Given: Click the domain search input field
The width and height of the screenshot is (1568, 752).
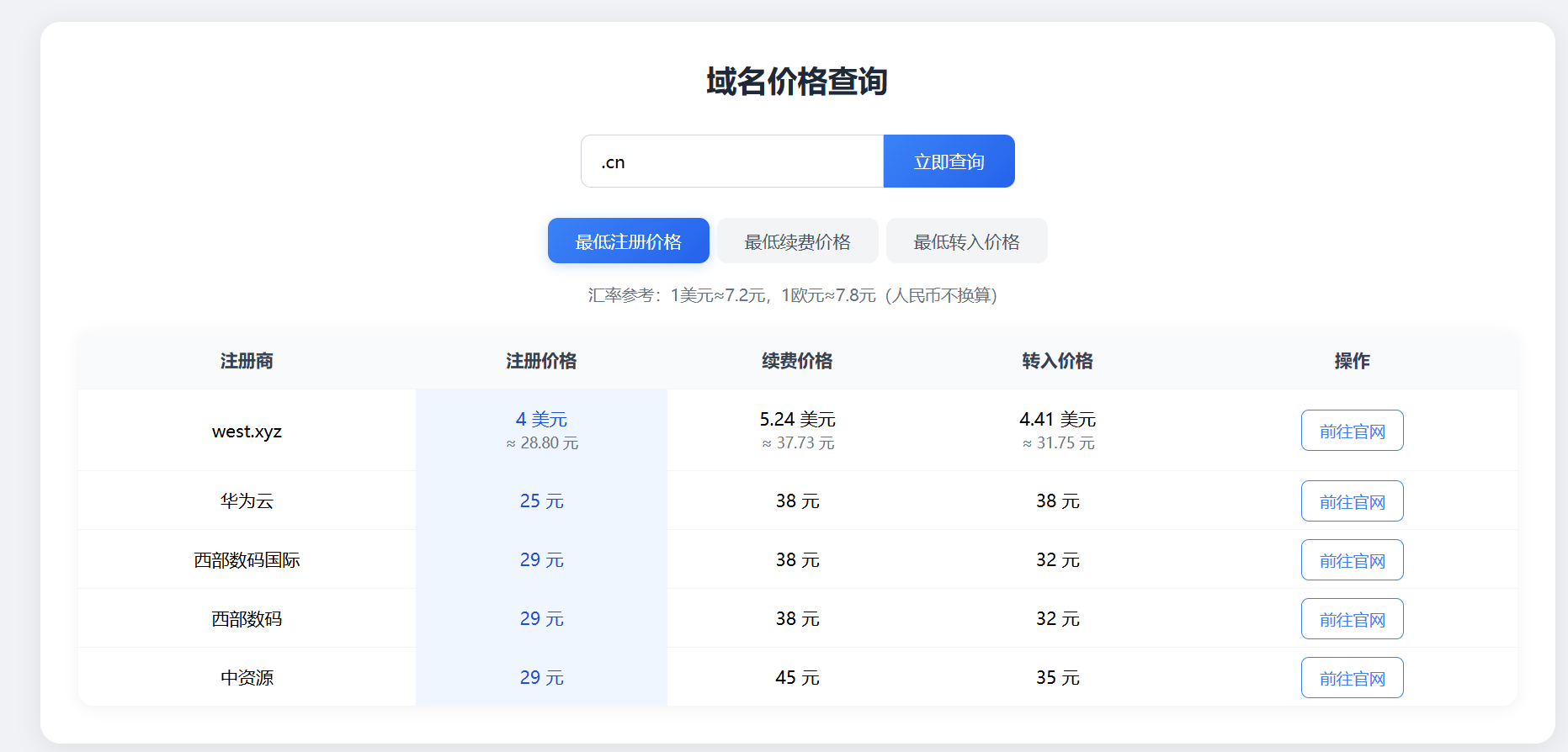Looking at the screenshot, I should coord(732,162).
